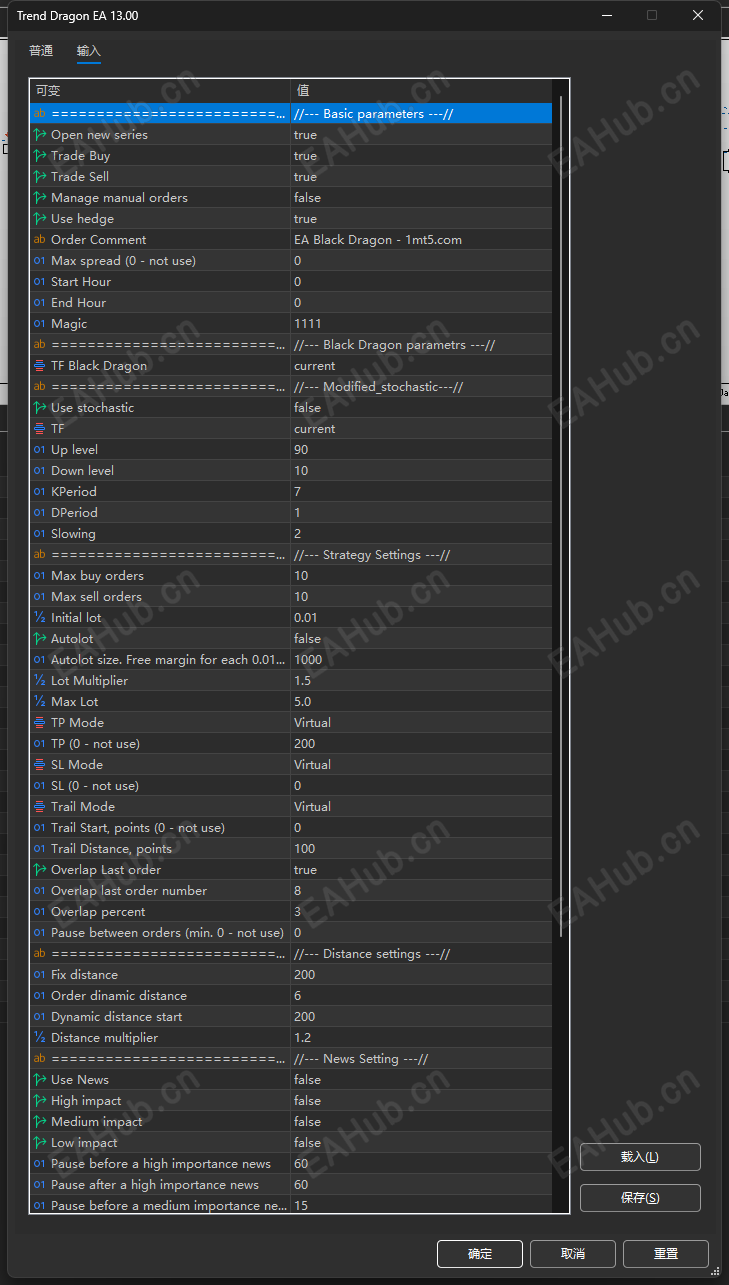Select the Basic parameters header row
The width and height of the screenshot is (729, 1285).
291,114
